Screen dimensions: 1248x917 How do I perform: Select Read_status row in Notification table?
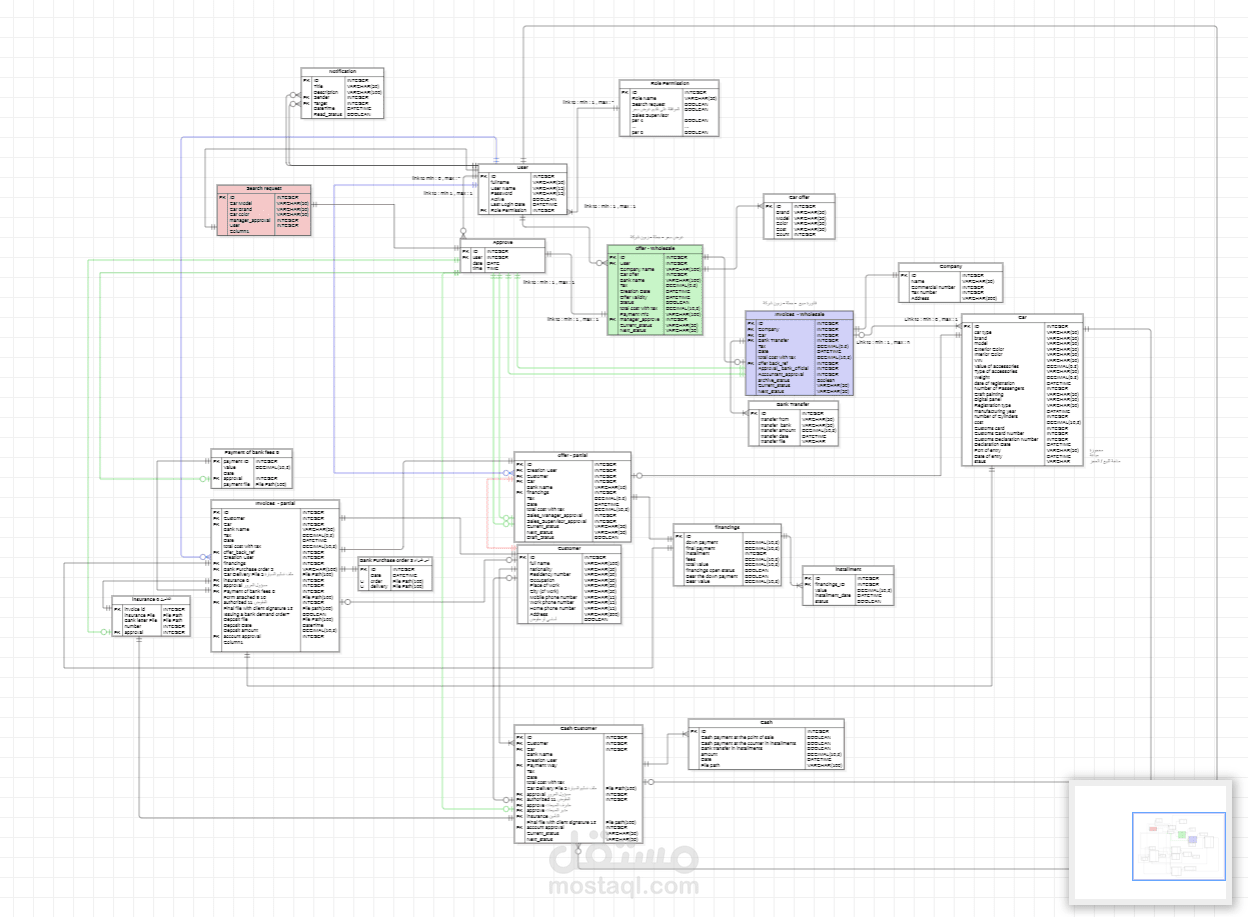pyautogui.click(x=341, y=115)
